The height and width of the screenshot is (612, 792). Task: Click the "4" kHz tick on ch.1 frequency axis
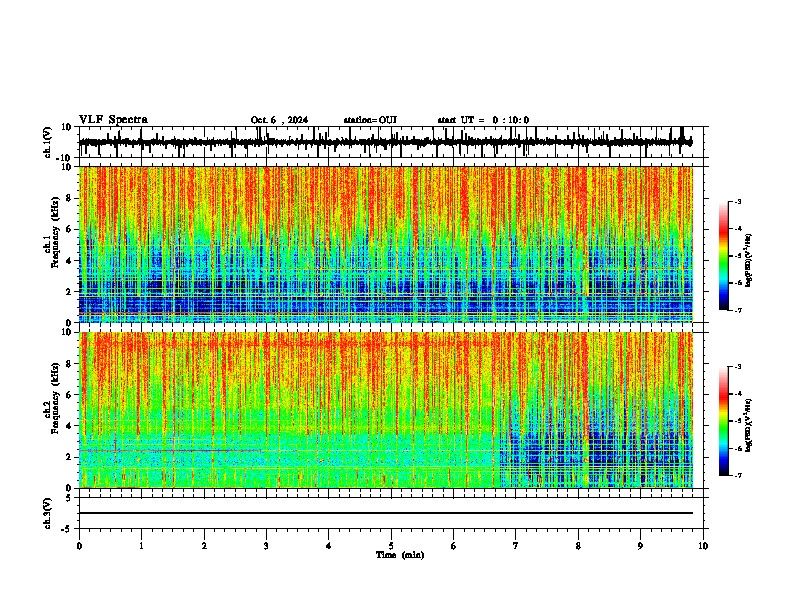69,261
